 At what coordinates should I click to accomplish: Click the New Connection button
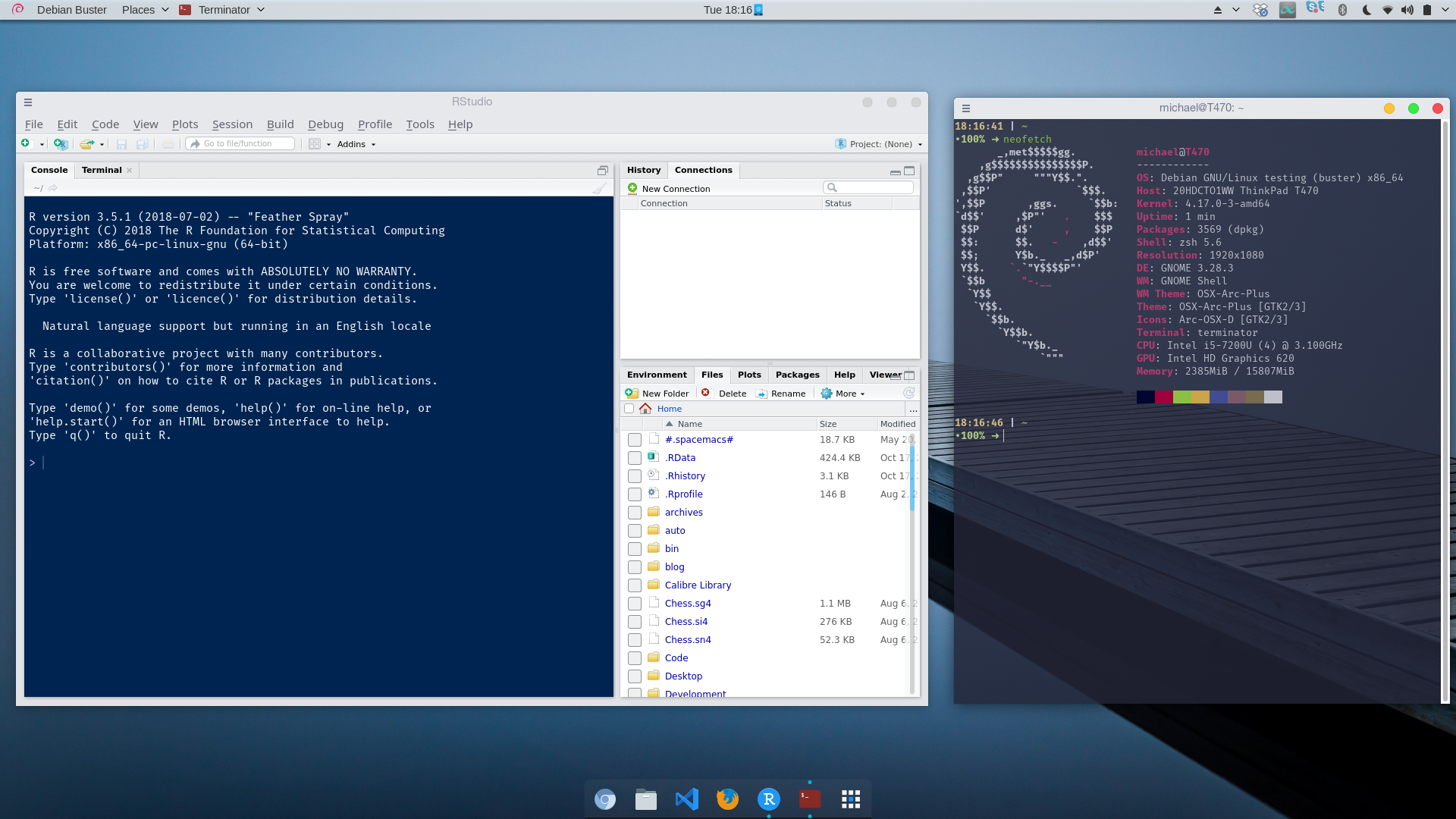pos(669,189)
